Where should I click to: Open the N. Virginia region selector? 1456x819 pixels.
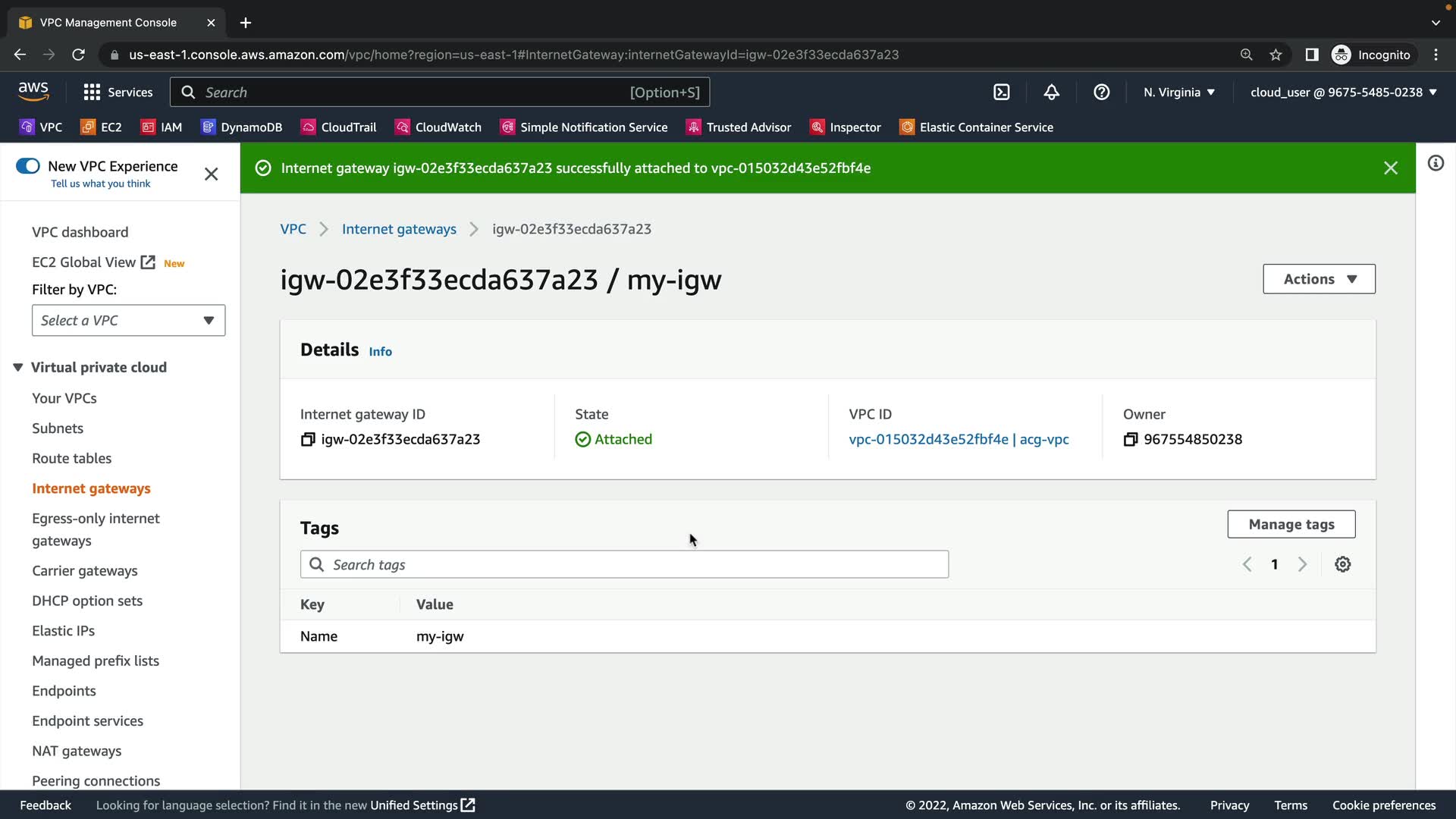pyautogui.click(x=1179, y=93)
